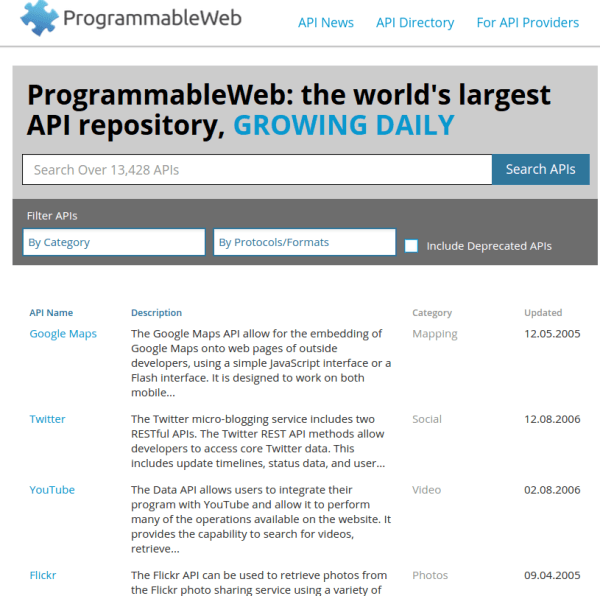The width and height of the screenshot is (600, 596).
Task: Click the ProgrammableWeb wordmark text
Action: 152,18
